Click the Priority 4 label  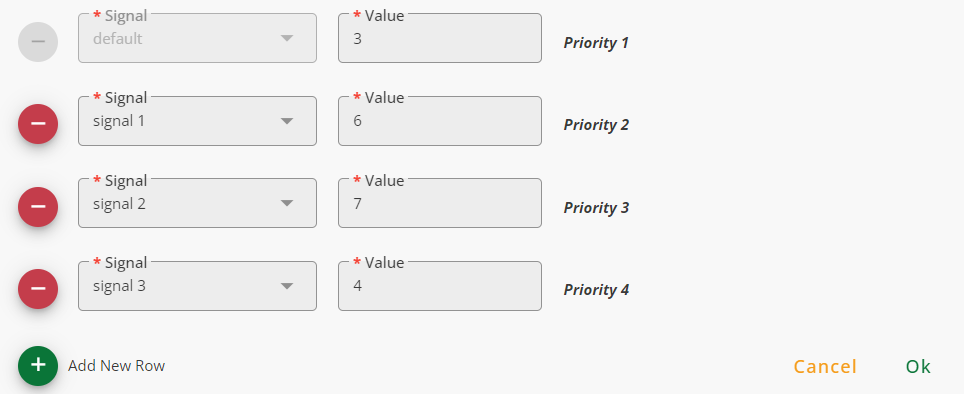tap(596, 290)
